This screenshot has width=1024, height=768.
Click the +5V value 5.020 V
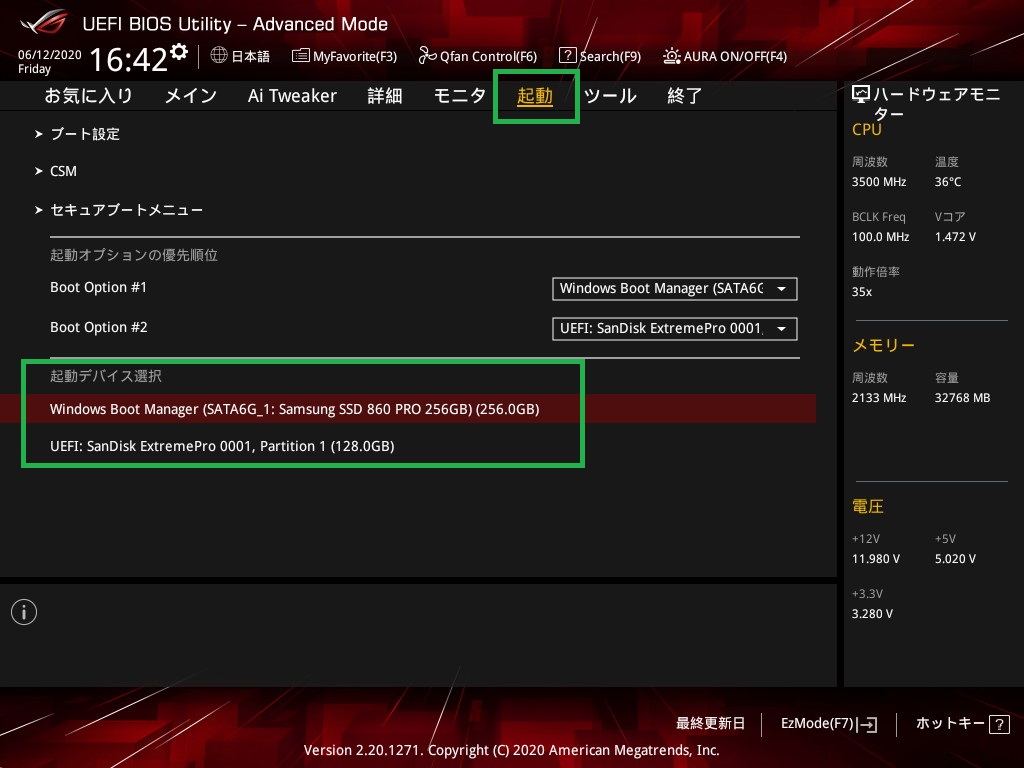pyautogui.click(x=955, y=559)
